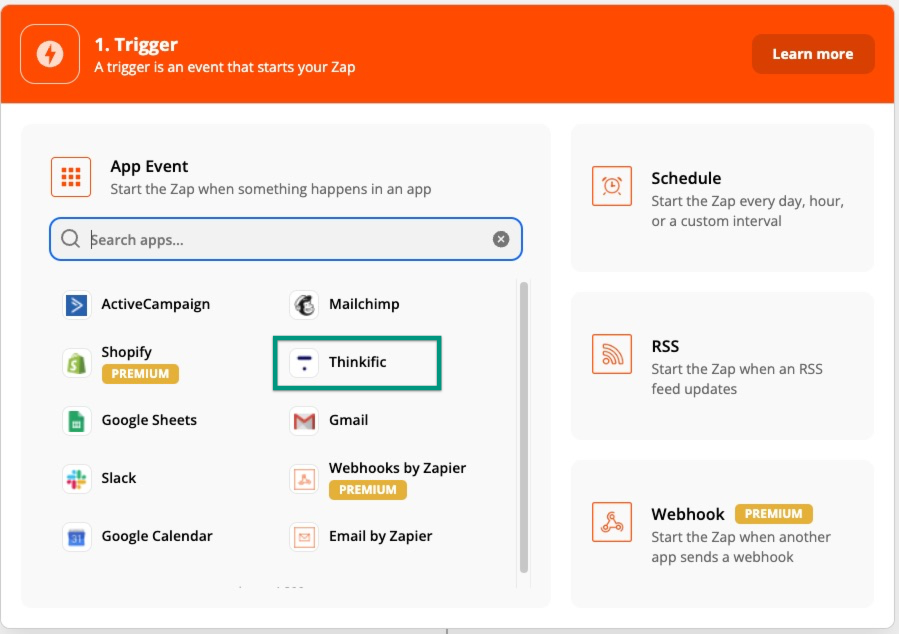The width and height of the screenshot is (899, 634).
Task: Select the ActiveCampaign app icon
Action: tap(76, 304)
